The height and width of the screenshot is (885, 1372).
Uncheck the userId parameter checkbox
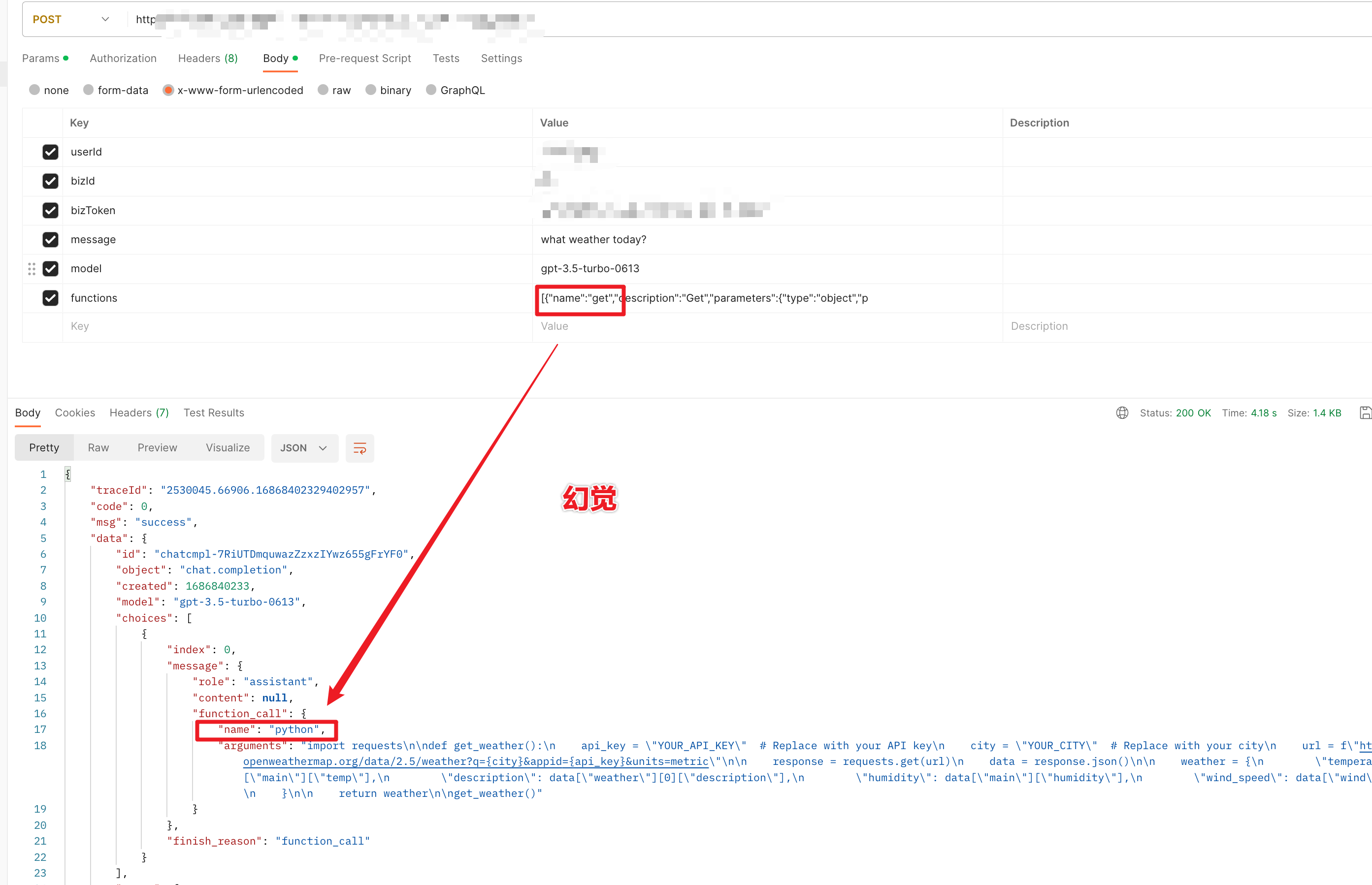51,152
